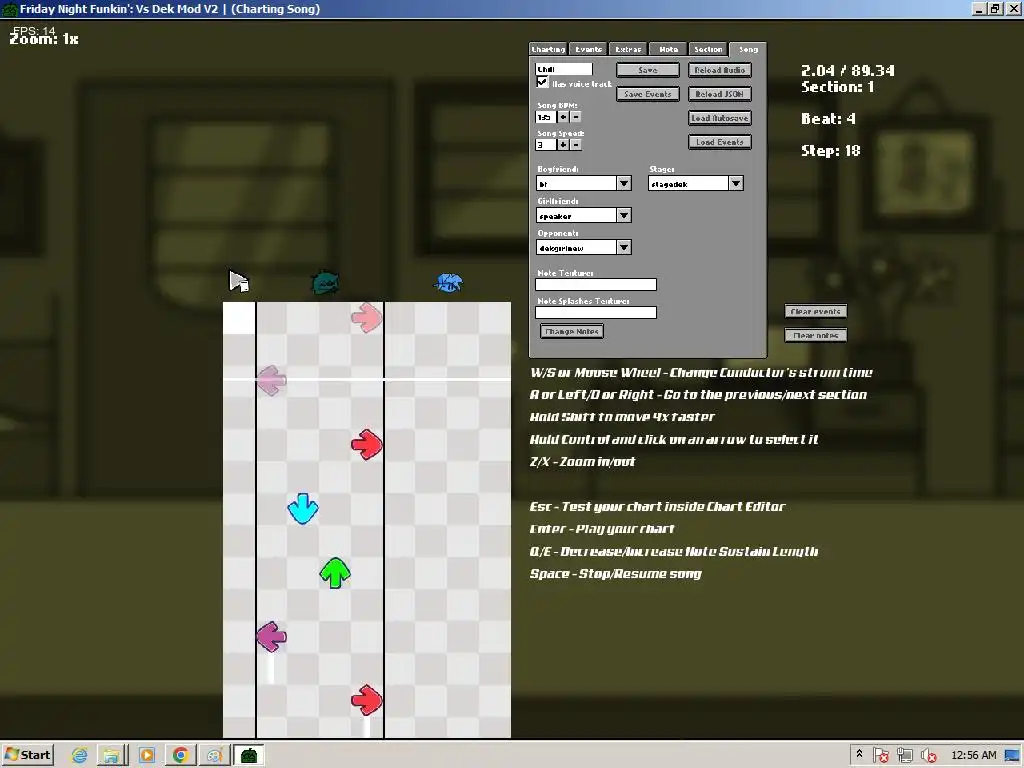Switch to the Note tab

coord(668,49)
